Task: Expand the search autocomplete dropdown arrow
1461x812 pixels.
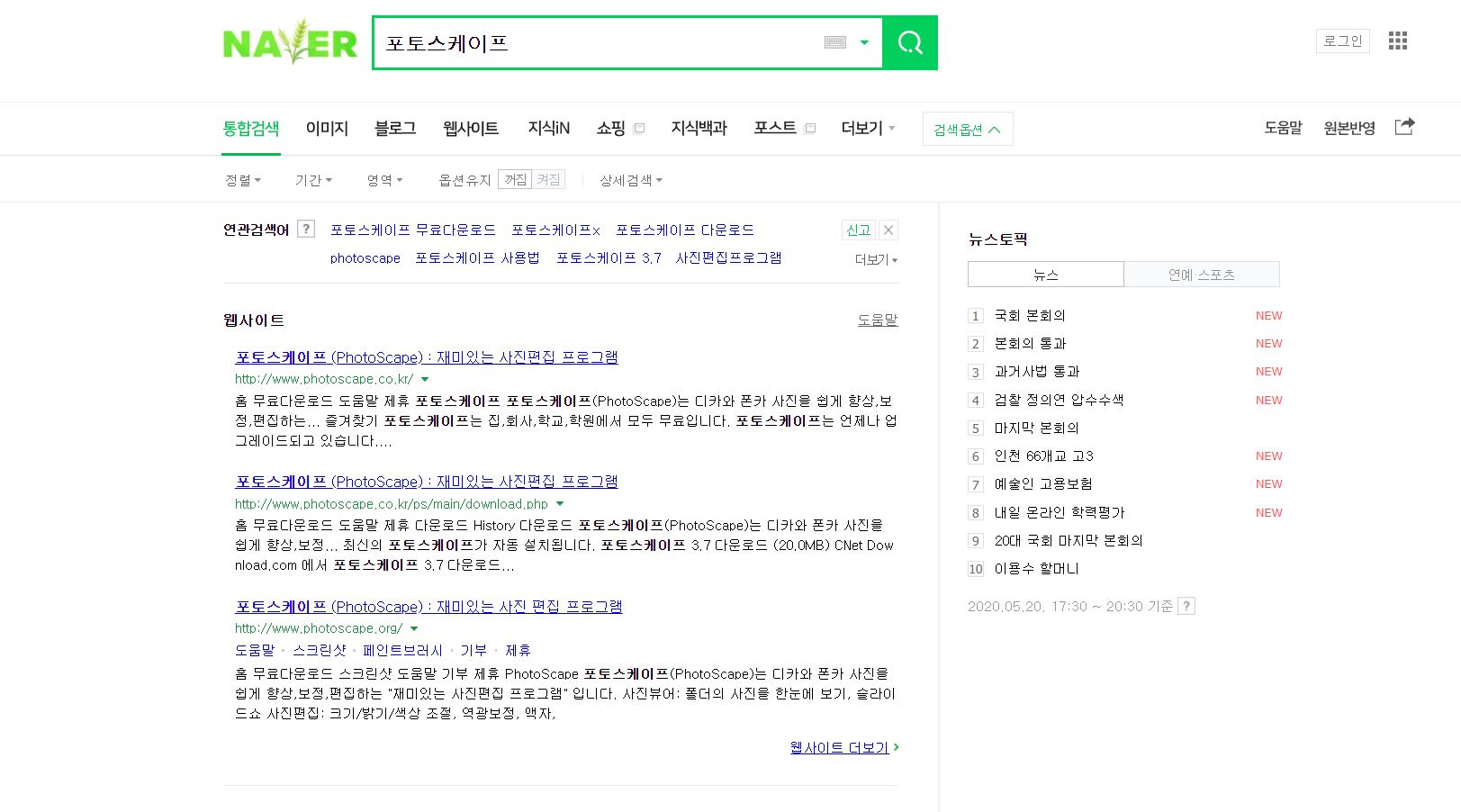Action: [x=864, y=42]
